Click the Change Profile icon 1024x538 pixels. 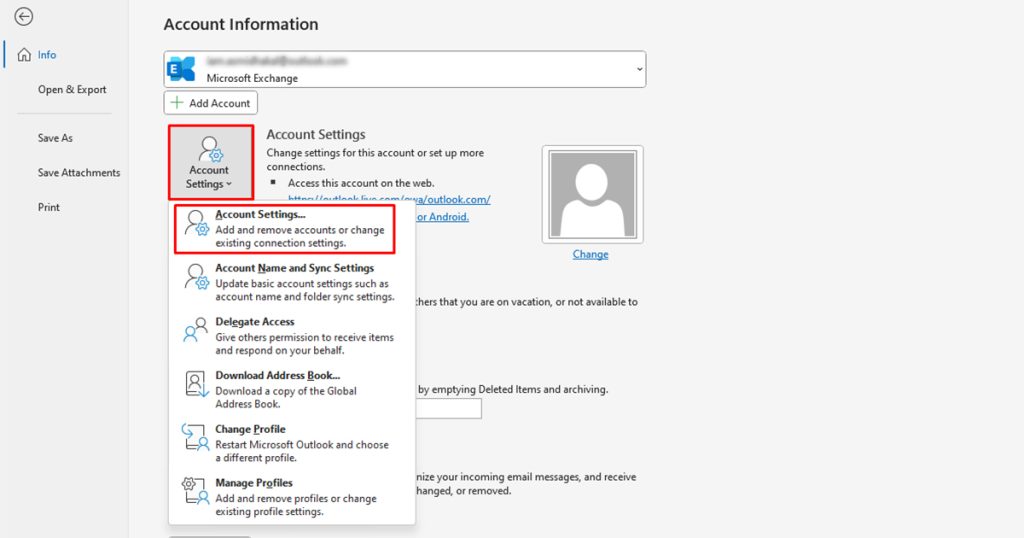tap(196, 437)
